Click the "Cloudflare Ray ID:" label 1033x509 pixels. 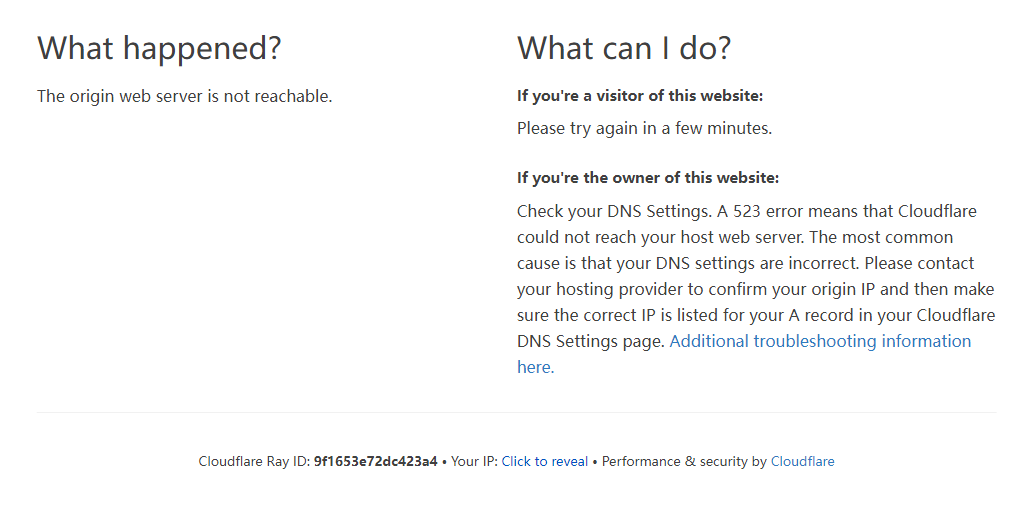tap(254, 461)
